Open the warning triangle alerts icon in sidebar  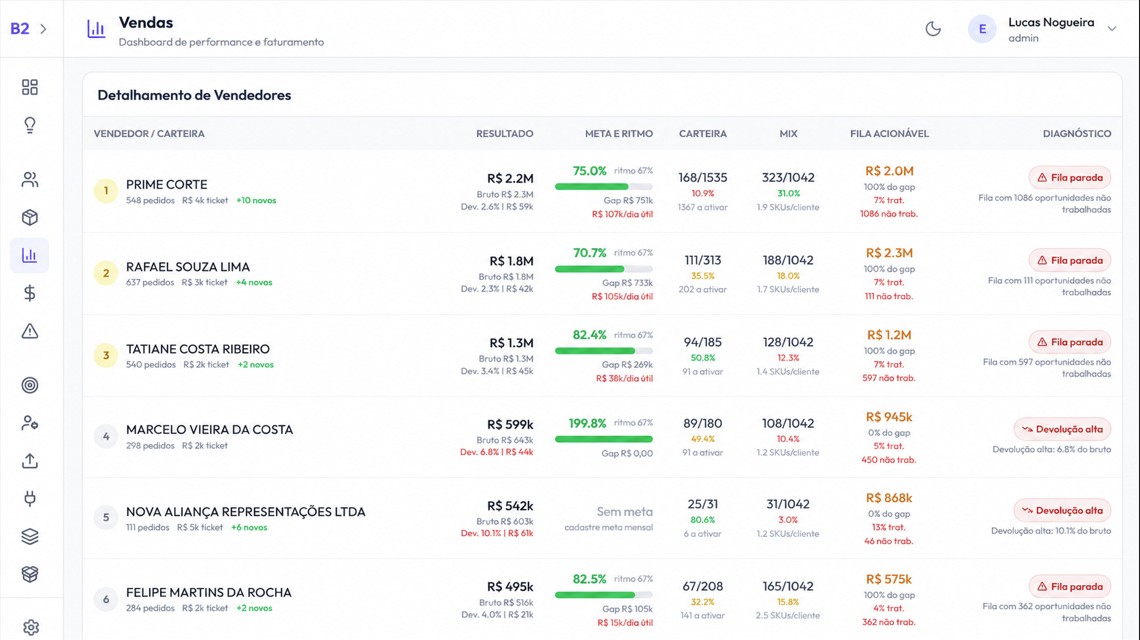[x=30, y=331]
